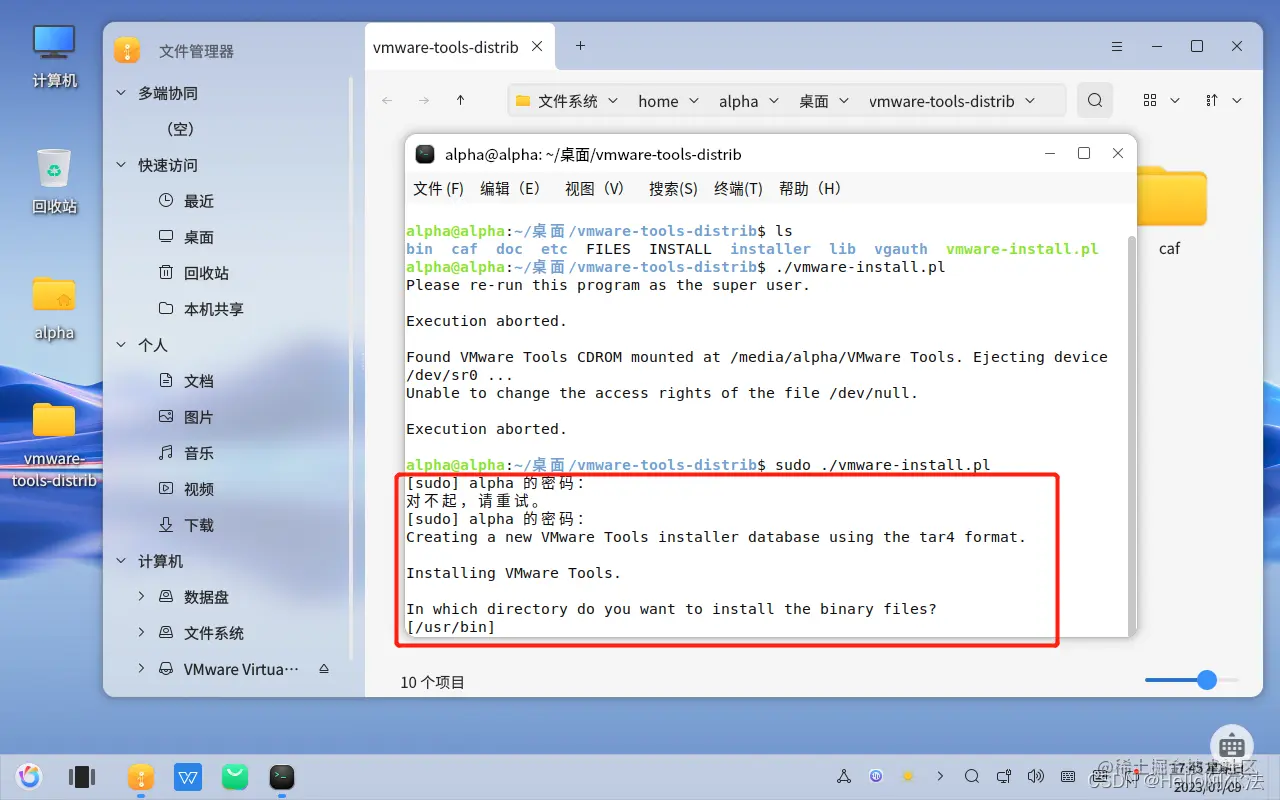Open the terminal 视图(V) menu
The width and height of the screenshot is (1280, 800).
point(594,188)
